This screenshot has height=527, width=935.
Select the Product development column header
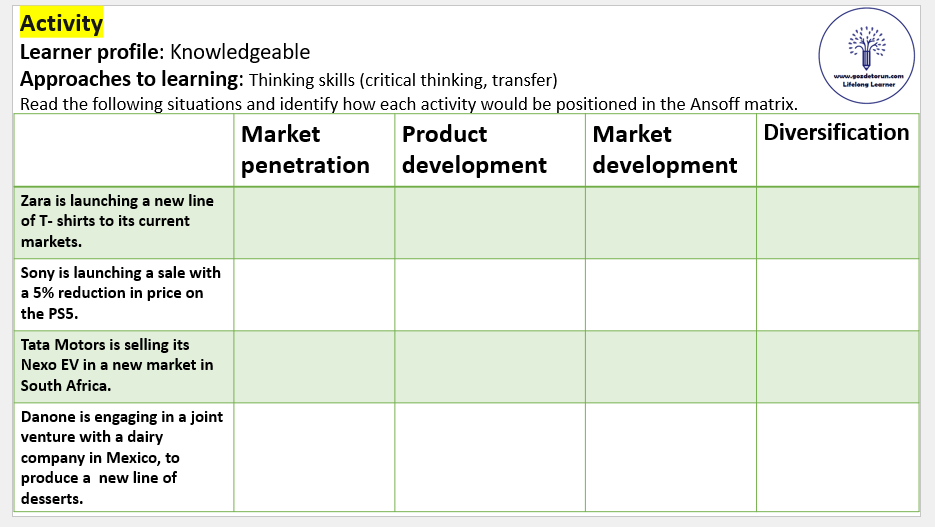pyautogui.click(x=474, y=150)
